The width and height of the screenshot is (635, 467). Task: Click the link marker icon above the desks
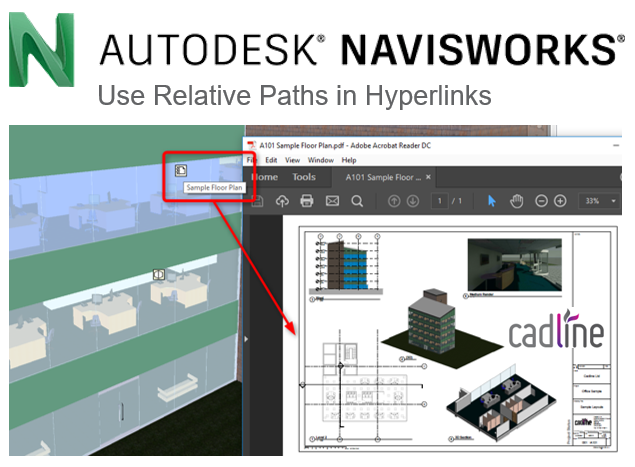(159, 274)
